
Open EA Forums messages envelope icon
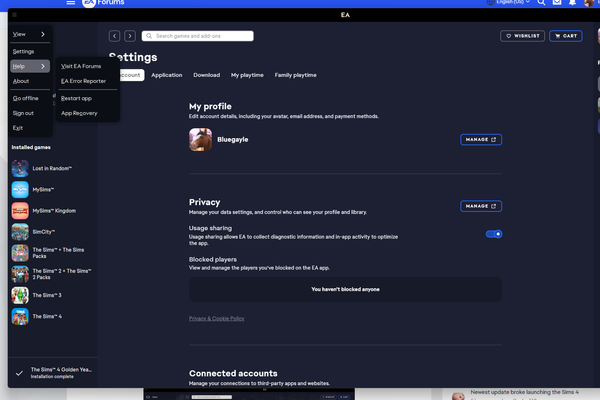pyautogui.click(x=557, y=2)
